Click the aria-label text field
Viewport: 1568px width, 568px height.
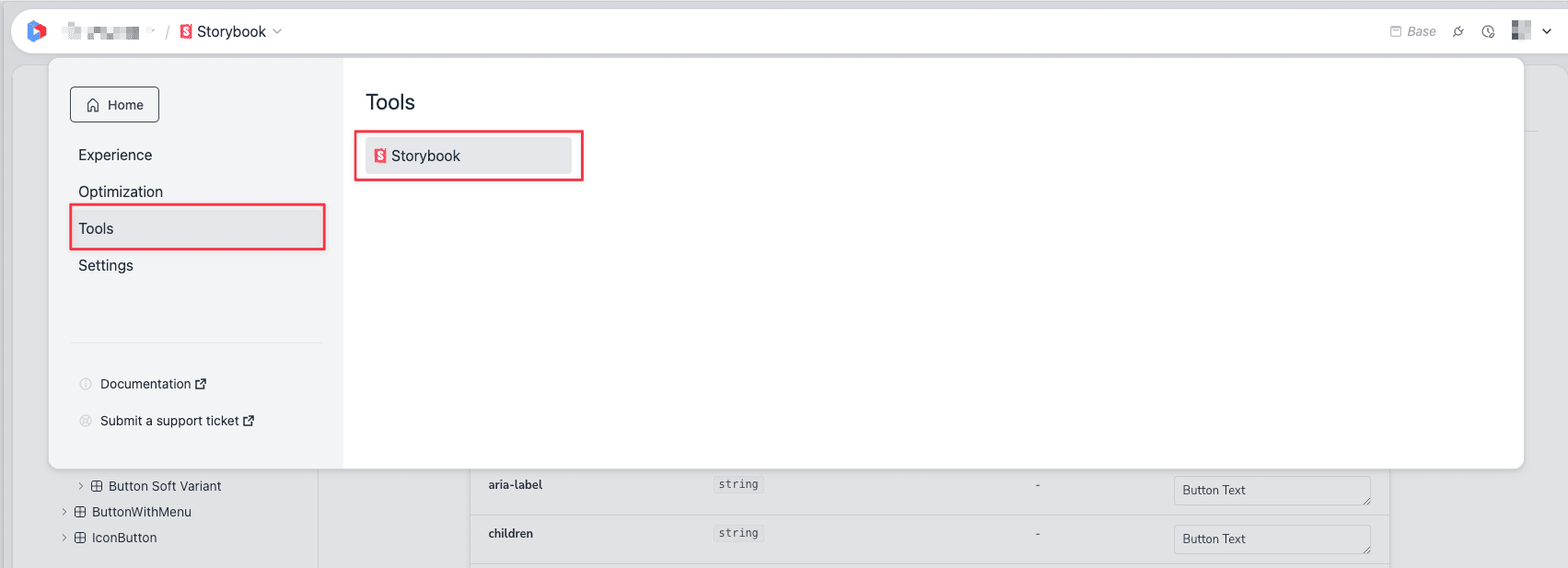[x=1272, y=491]
